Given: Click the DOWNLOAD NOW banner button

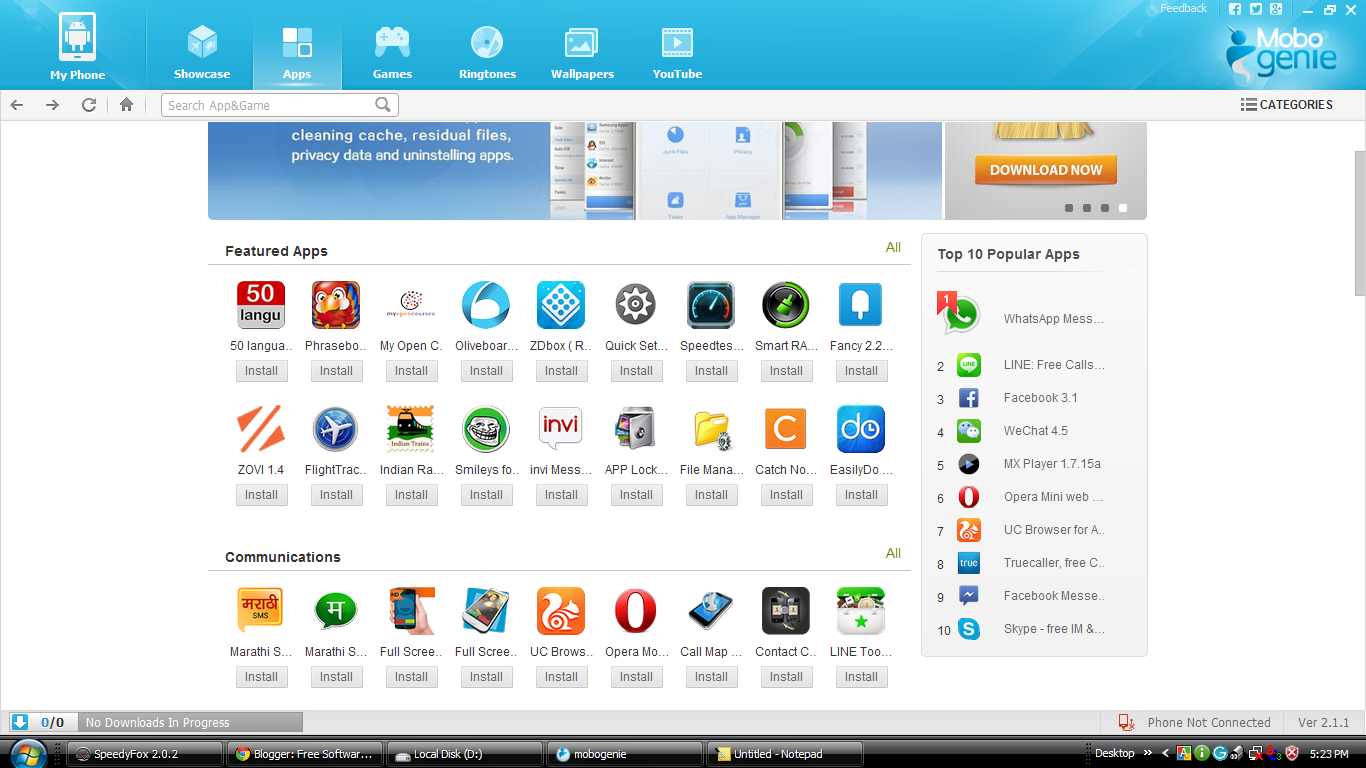Looking at the screenshot, I should coord(1046,170).
